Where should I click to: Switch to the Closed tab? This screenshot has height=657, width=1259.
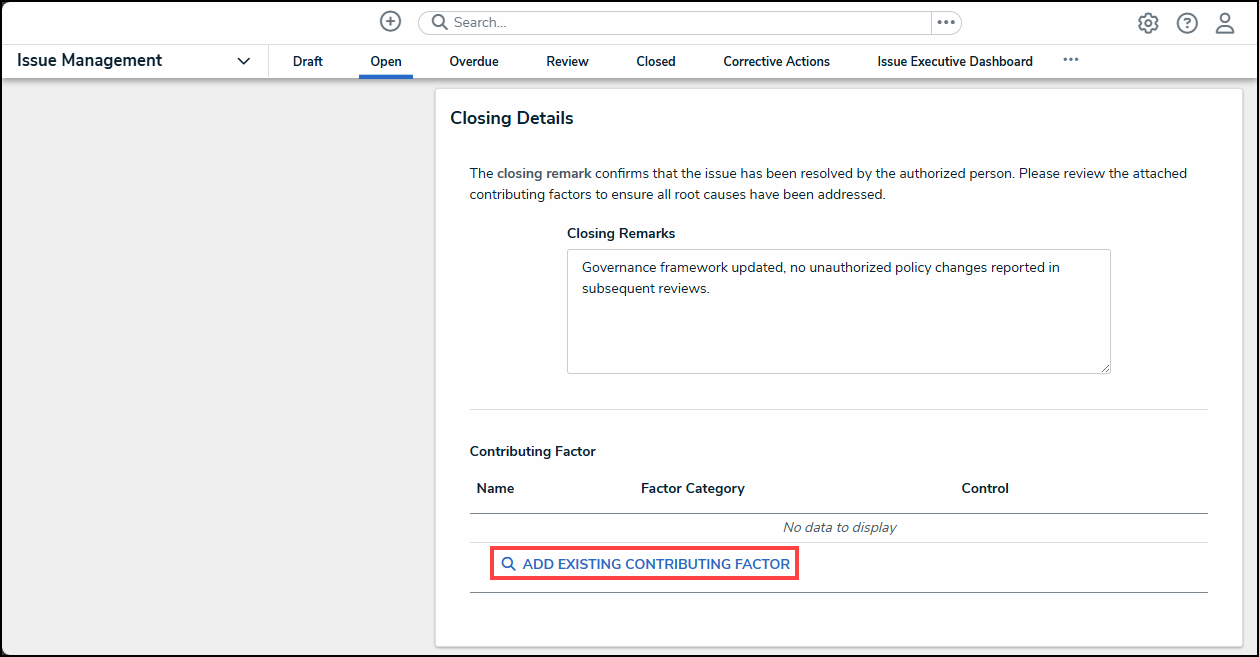655,61
